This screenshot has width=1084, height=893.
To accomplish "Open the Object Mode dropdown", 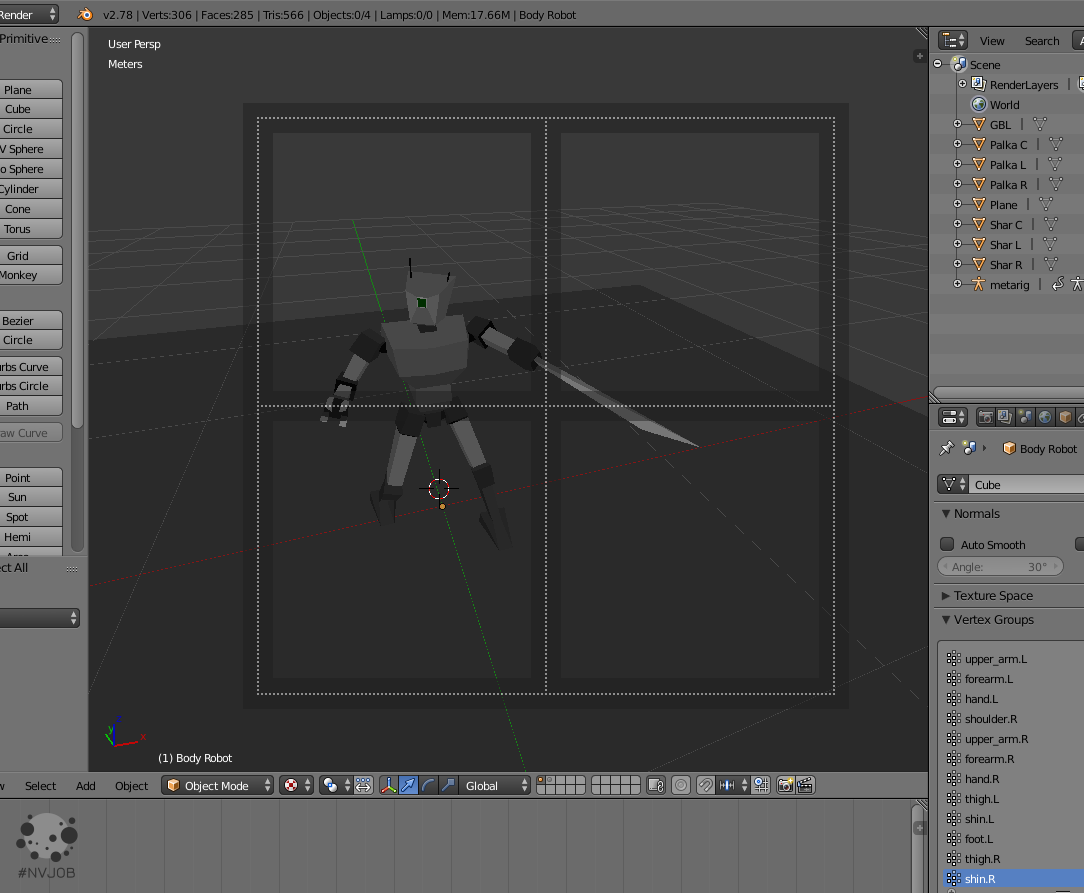I will [x=218, y=785].
